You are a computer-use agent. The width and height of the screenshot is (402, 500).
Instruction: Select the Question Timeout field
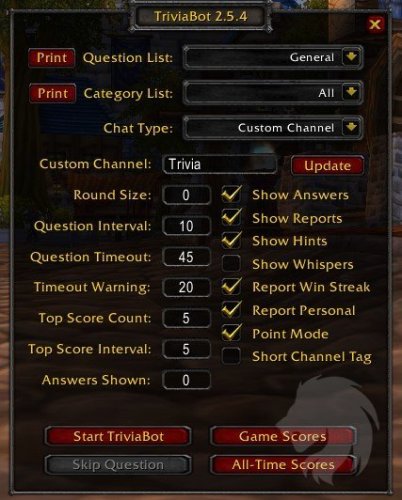(x=186, y=257)
